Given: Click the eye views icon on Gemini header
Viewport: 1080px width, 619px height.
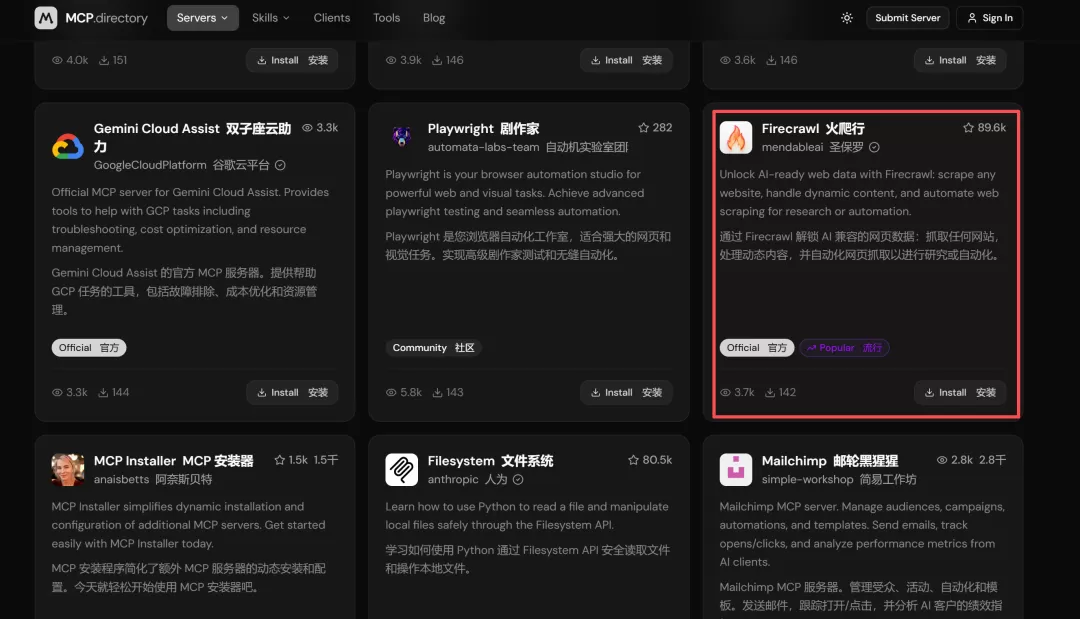Looking at the screenshot, I should click(307, 128).
